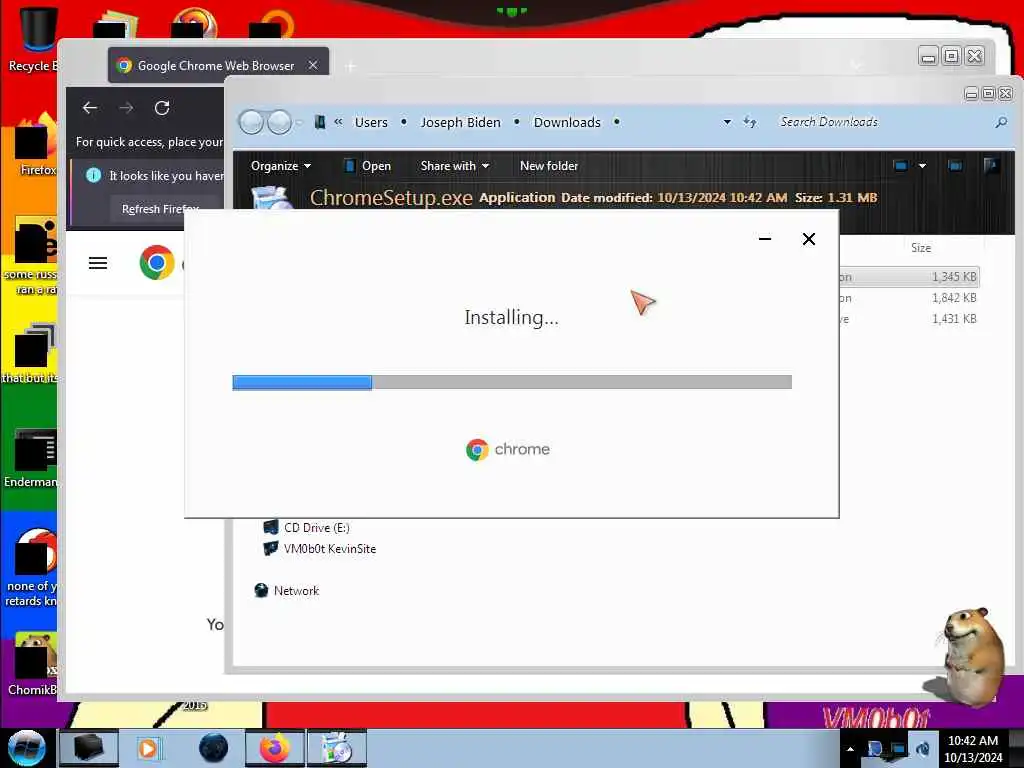1024x768 pixels.
Task: Click the installer taskbar button
Action: (337, 748)
